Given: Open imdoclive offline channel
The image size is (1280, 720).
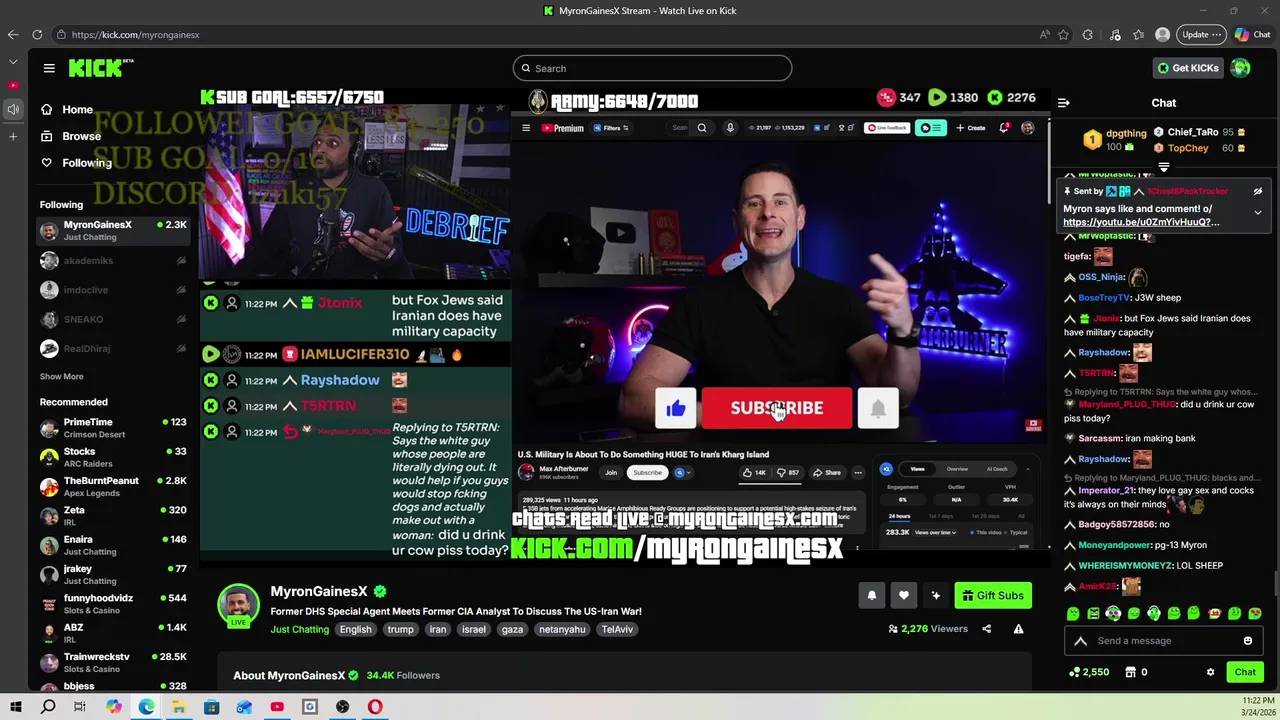Looking at the screenshot, I should point(113,290).
